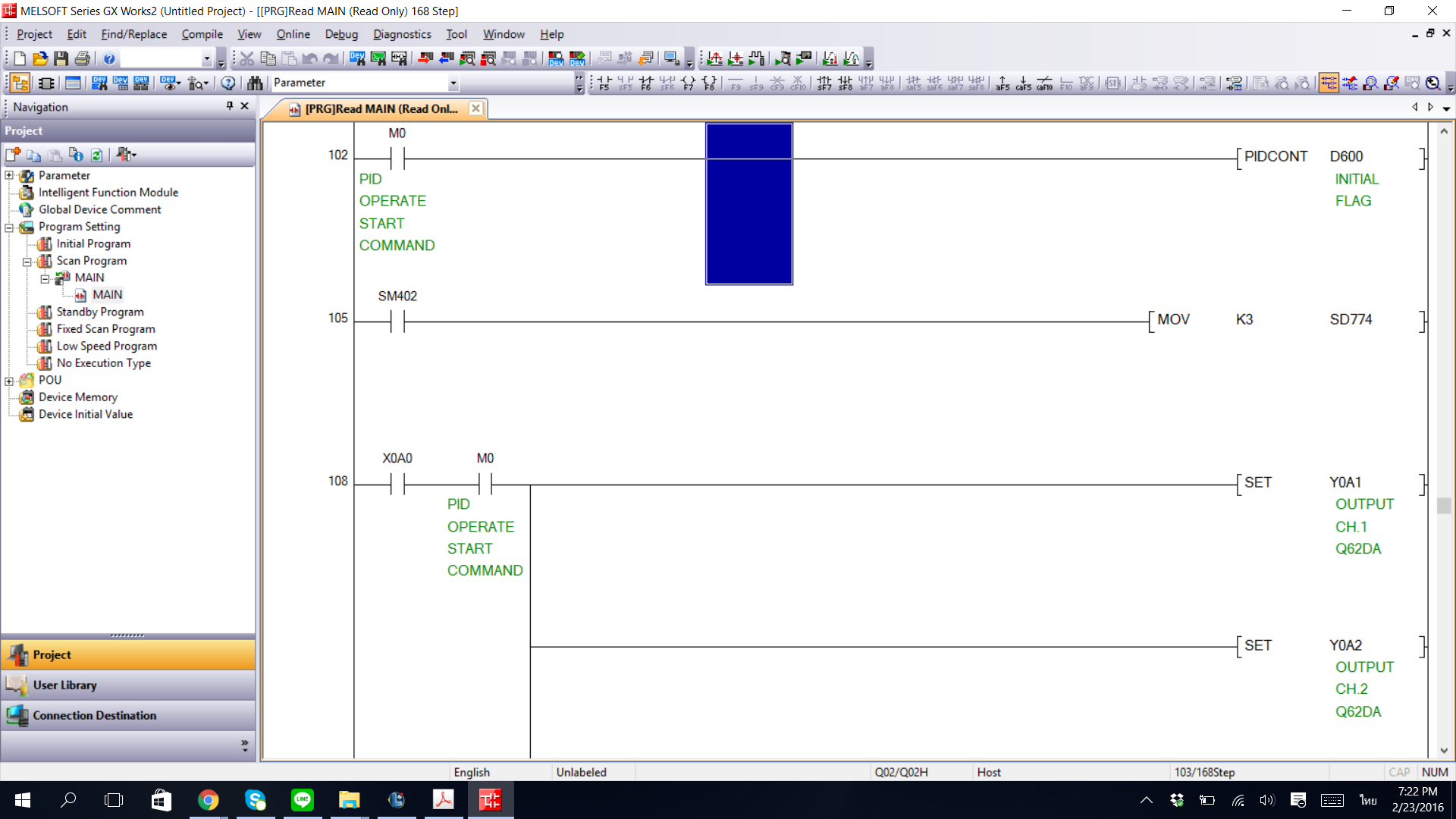
Task: Save the project with the floppy icon
Action: (61, 58)
